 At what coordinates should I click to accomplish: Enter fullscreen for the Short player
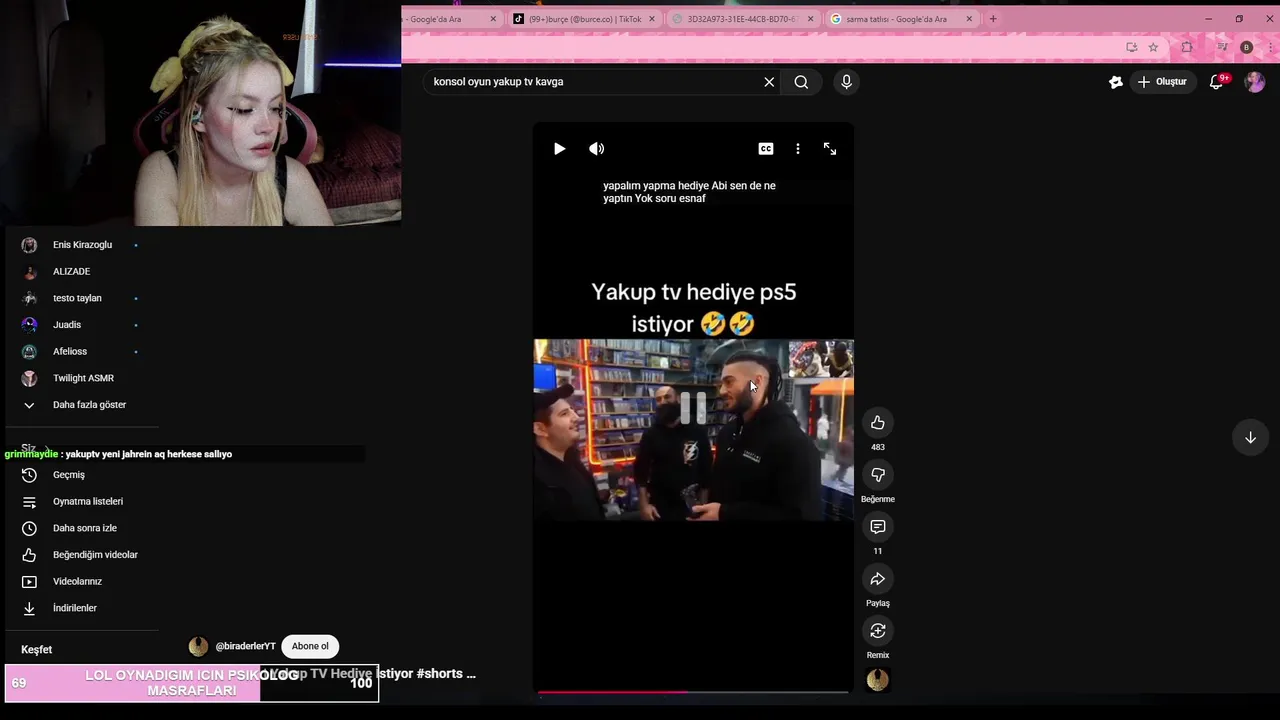point(830,149)
